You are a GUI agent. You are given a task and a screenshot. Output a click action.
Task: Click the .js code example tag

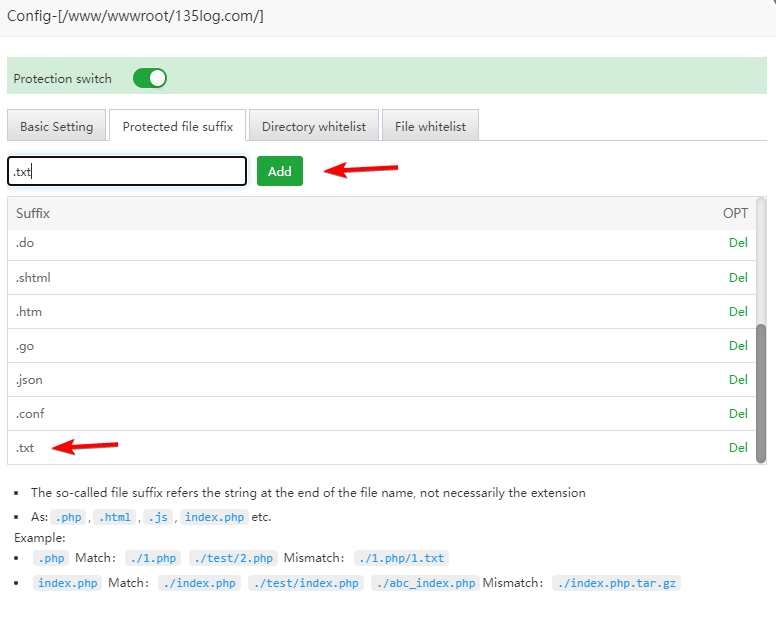(x=158, y=517)
